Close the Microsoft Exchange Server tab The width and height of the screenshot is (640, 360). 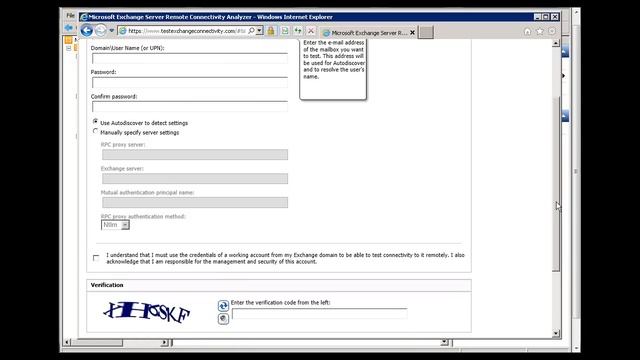[x=412, y=33]
